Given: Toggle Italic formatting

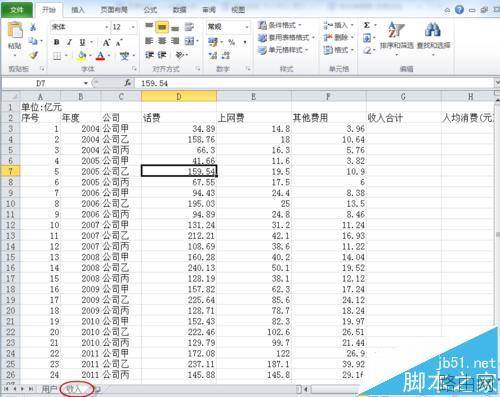Looking at the screenshot, I should (x=69, y=42).
